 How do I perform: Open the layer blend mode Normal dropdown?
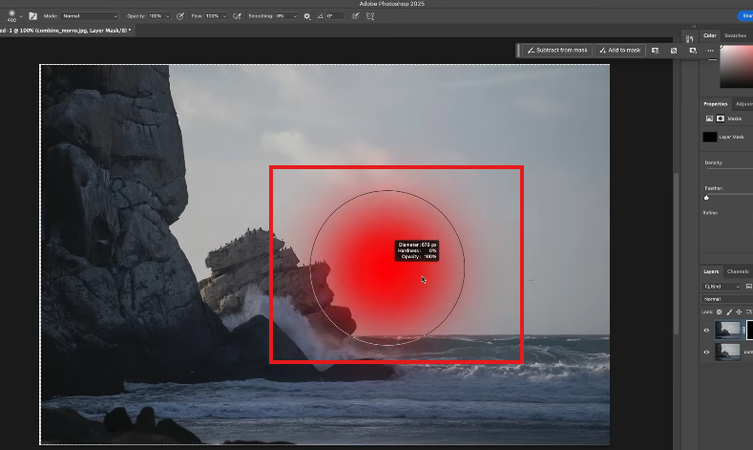coord(727,299)
